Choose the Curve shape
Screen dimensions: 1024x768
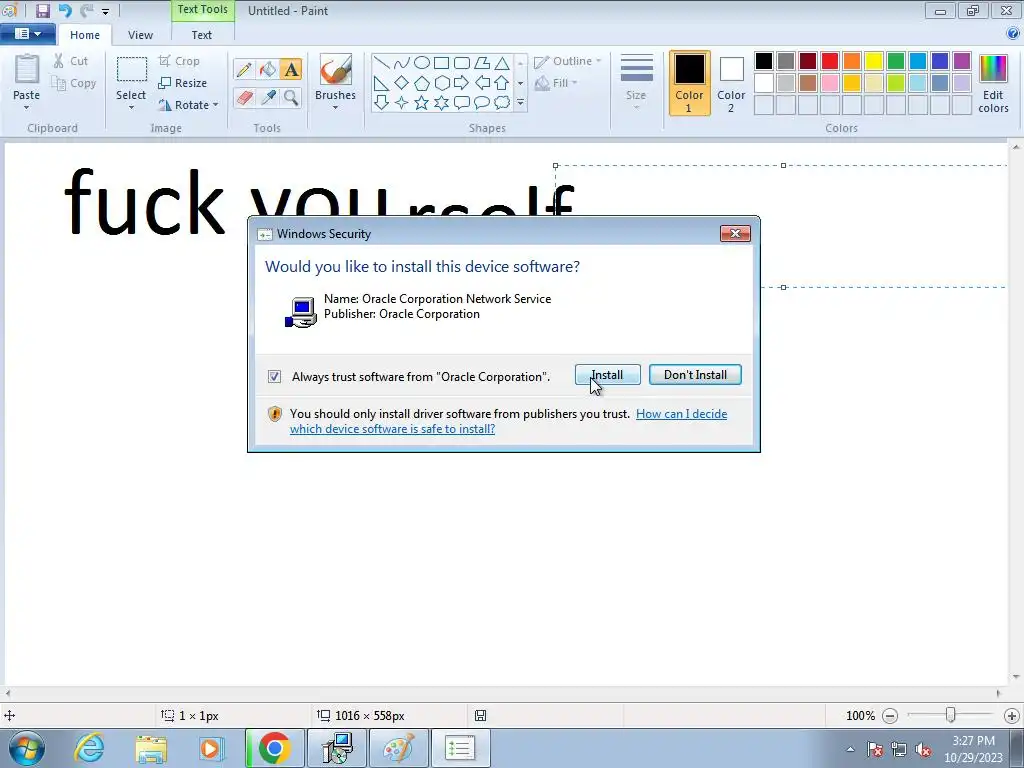402,63
